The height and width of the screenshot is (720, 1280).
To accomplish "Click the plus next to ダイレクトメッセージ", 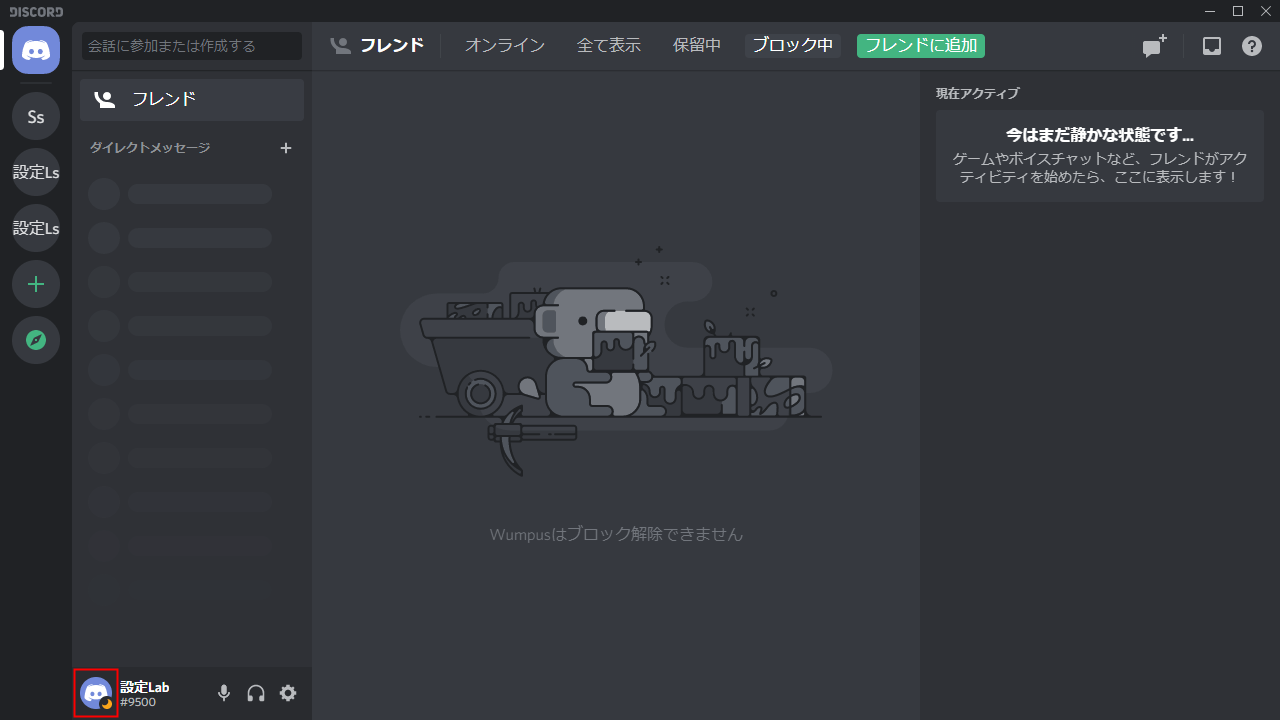I will [286, 148].
